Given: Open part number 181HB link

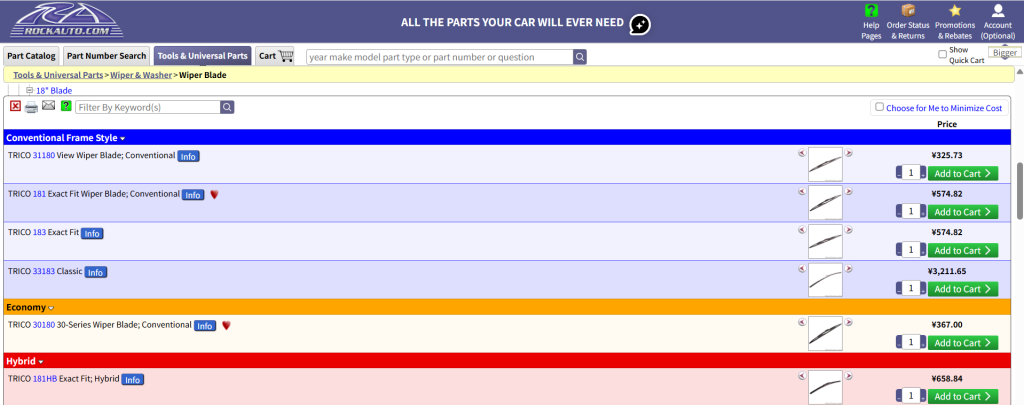Looking at the screenshot, I should coord(45,378).
